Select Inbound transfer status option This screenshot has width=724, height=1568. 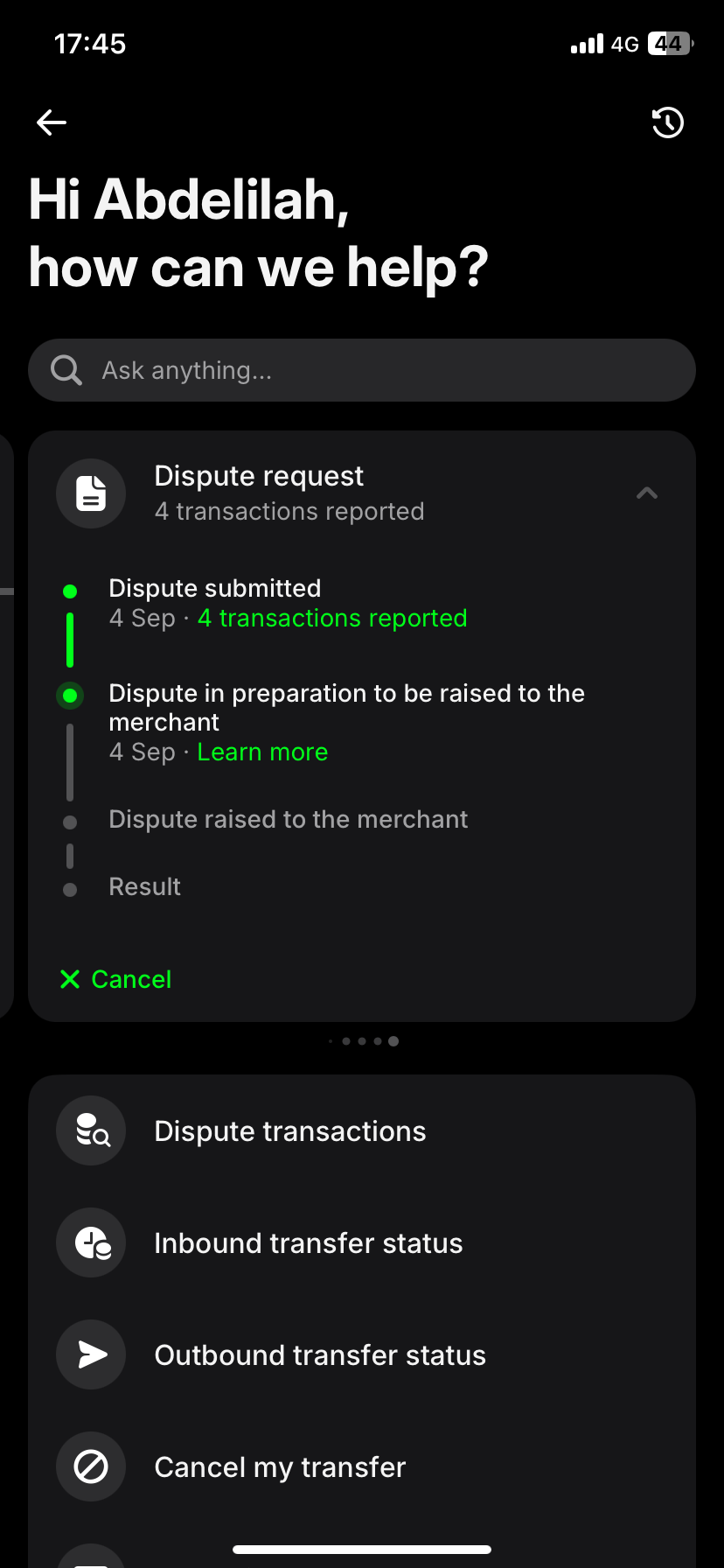[x=308, y=1243]
